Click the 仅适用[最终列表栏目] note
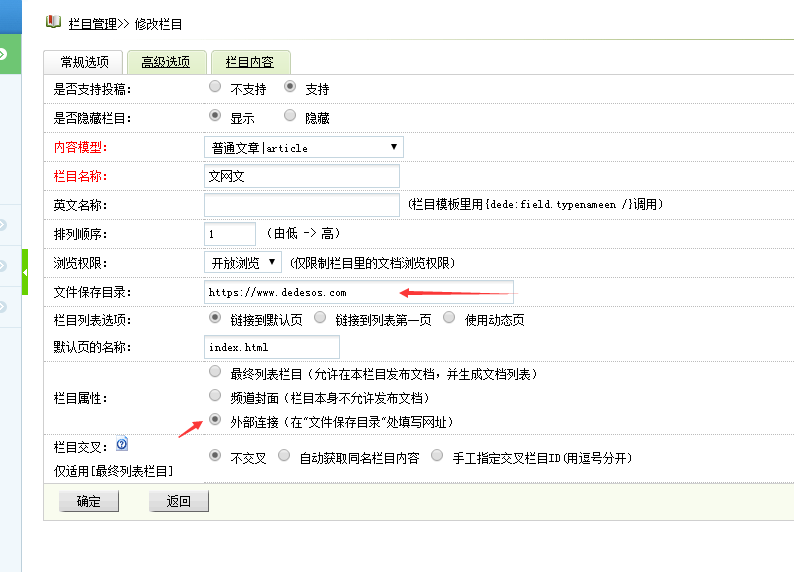The height and width of the screenshot is (572, 794). [x=113, y=471]
